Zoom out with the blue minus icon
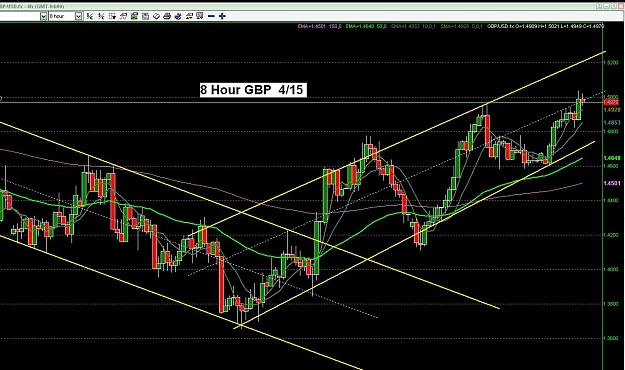 tap(211, 16)
